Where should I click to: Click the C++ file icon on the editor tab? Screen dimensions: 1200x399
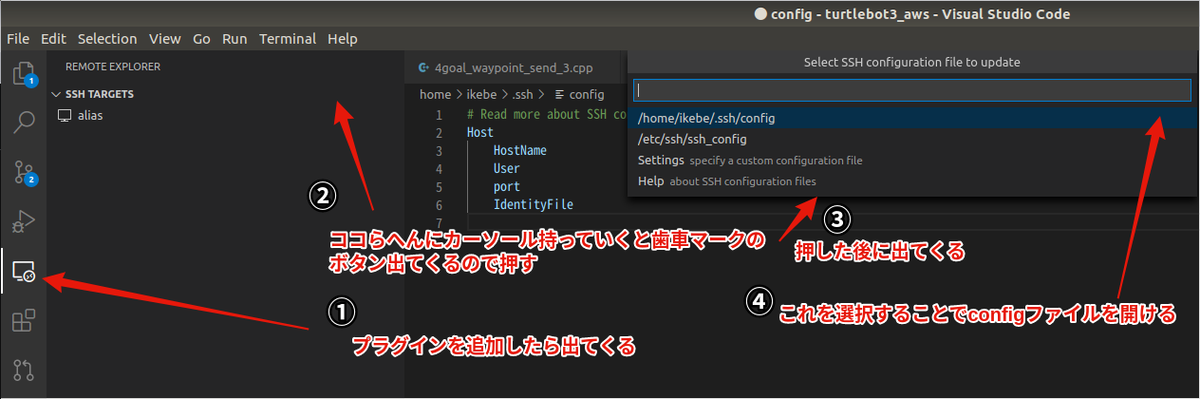[424, 68]
